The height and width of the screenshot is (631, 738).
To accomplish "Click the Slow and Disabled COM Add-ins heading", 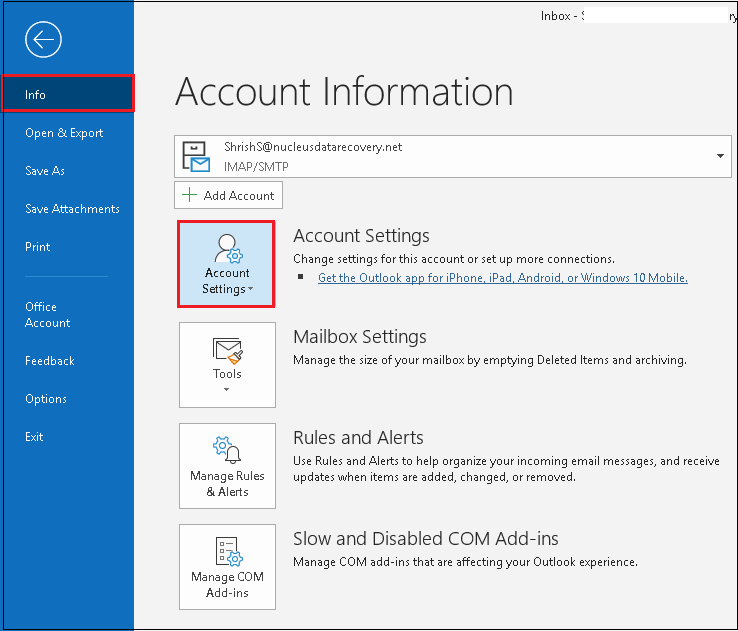I will 425,539.
